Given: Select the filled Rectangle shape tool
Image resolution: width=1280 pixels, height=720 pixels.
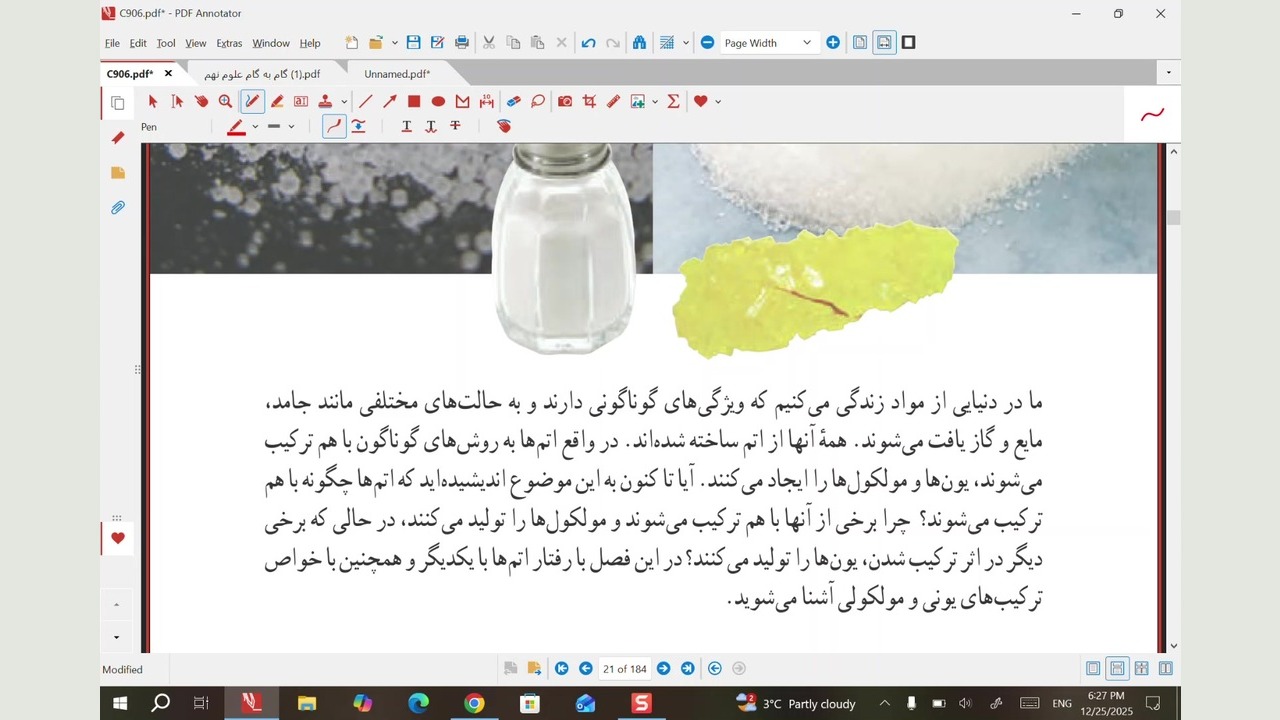Looking at the screenshot, I should click(x=414, y=101).
